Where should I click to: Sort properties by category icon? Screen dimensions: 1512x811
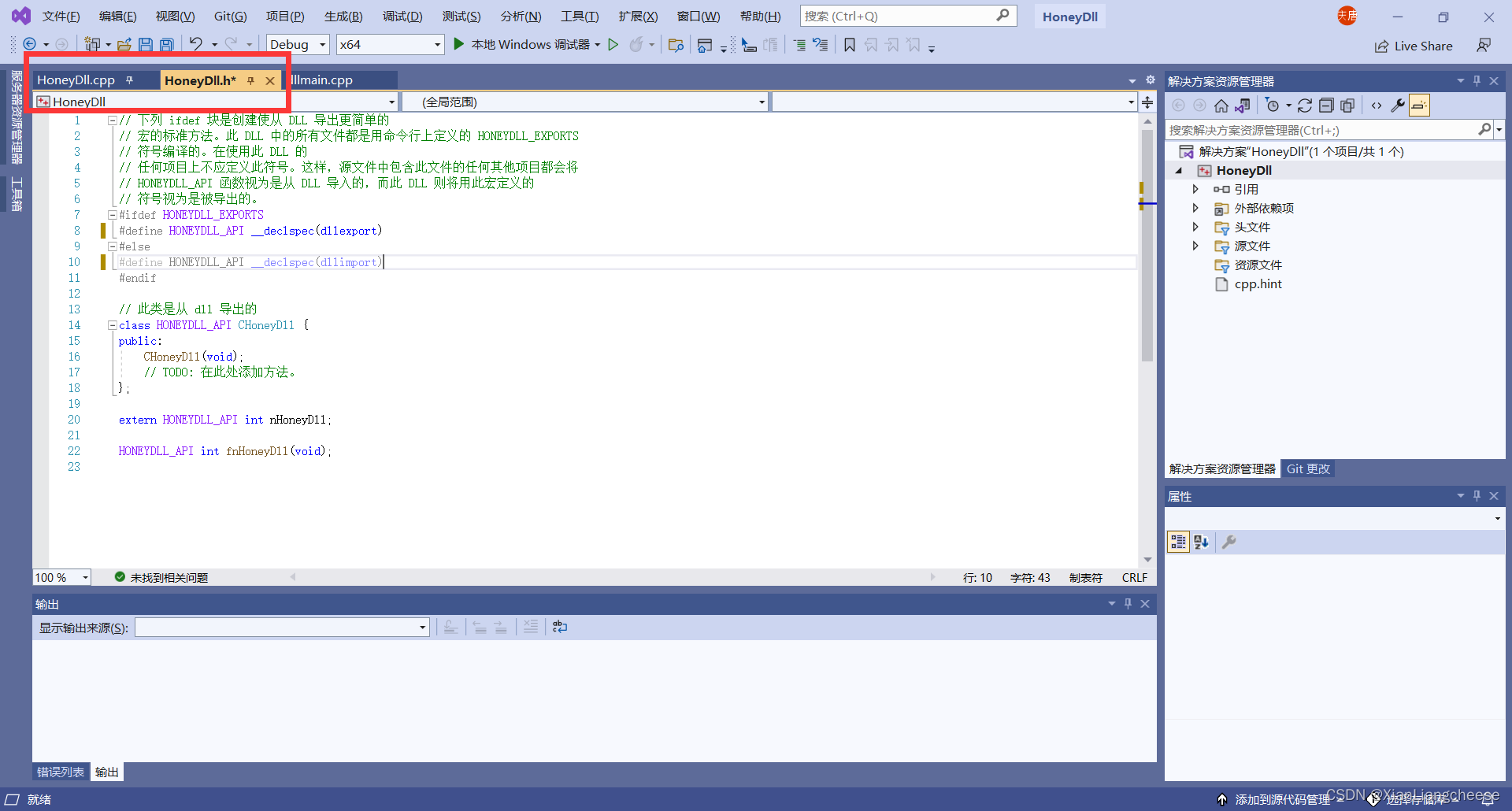click(1178, 542)
